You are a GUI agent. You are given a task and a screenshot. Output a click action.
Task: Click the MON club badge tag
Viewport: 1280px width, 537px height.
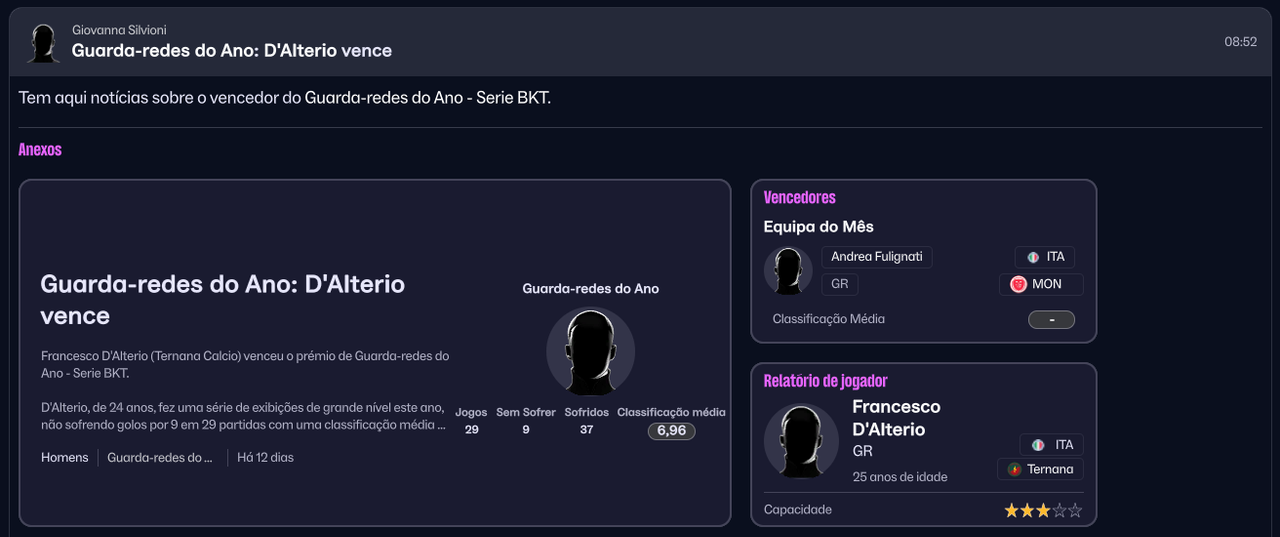tap(1041, 284)
